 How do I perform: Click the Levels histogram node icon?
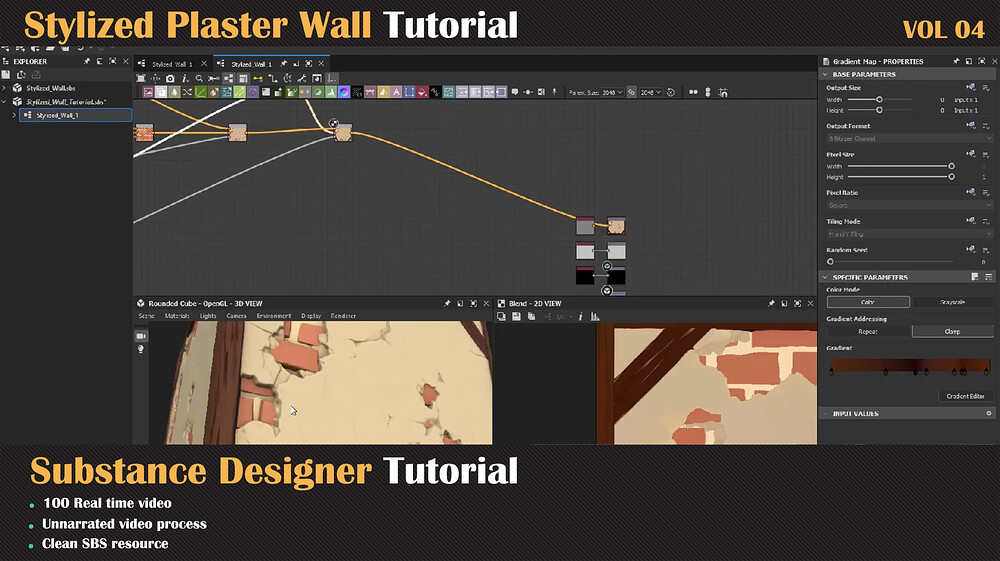331,92
